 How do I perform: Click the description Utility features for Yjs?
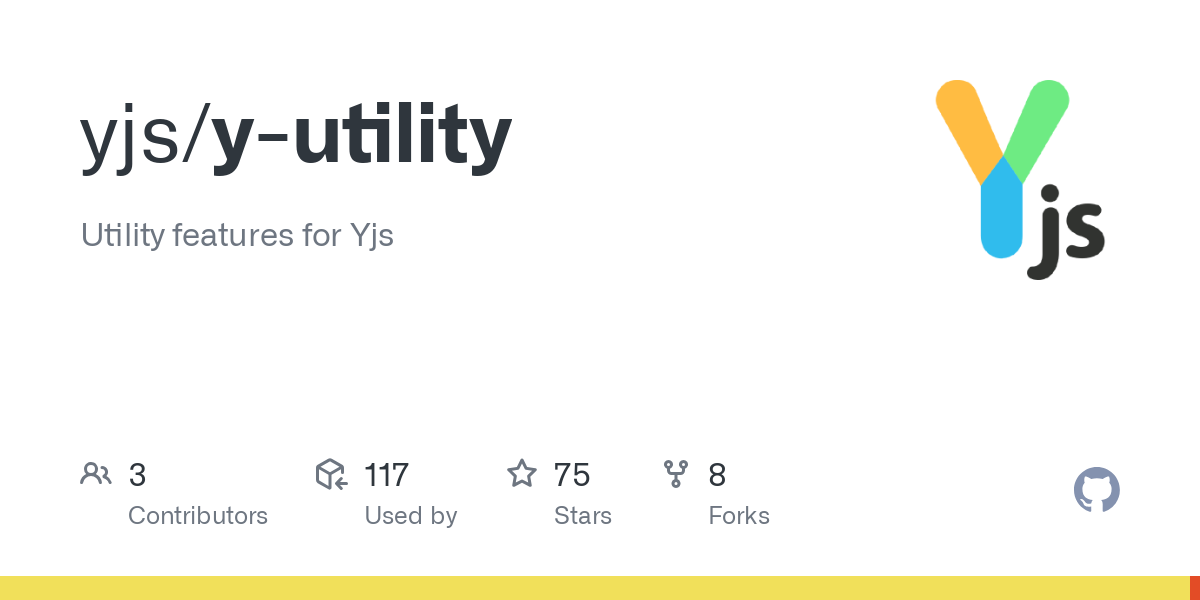coord(237,236)
